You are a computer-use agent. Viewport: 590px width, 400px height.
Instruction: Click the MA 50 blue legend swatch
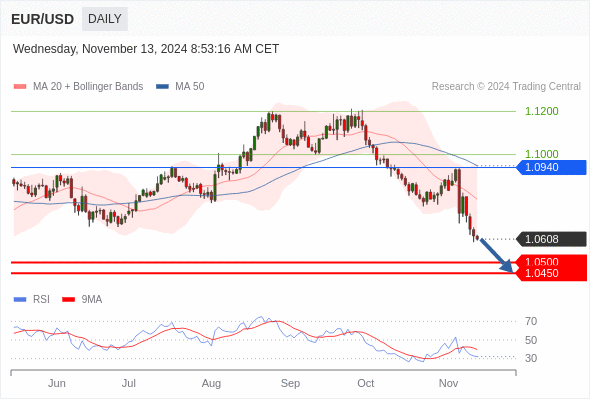tap(162, 87)
